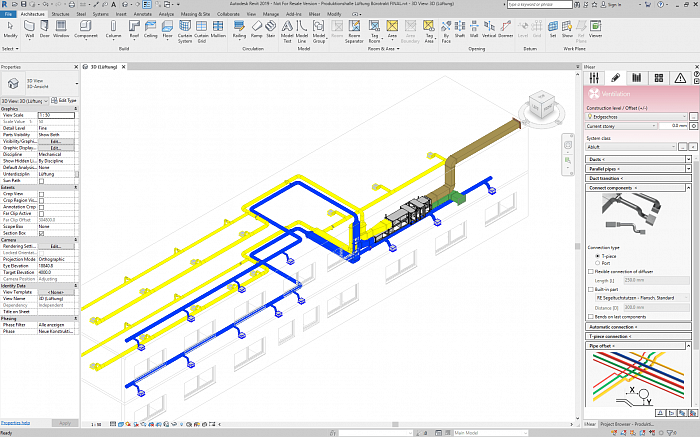The width and height of the screenshot is (700, 437).
Task: Select the T-piece radio button
Action: (597, 256)
